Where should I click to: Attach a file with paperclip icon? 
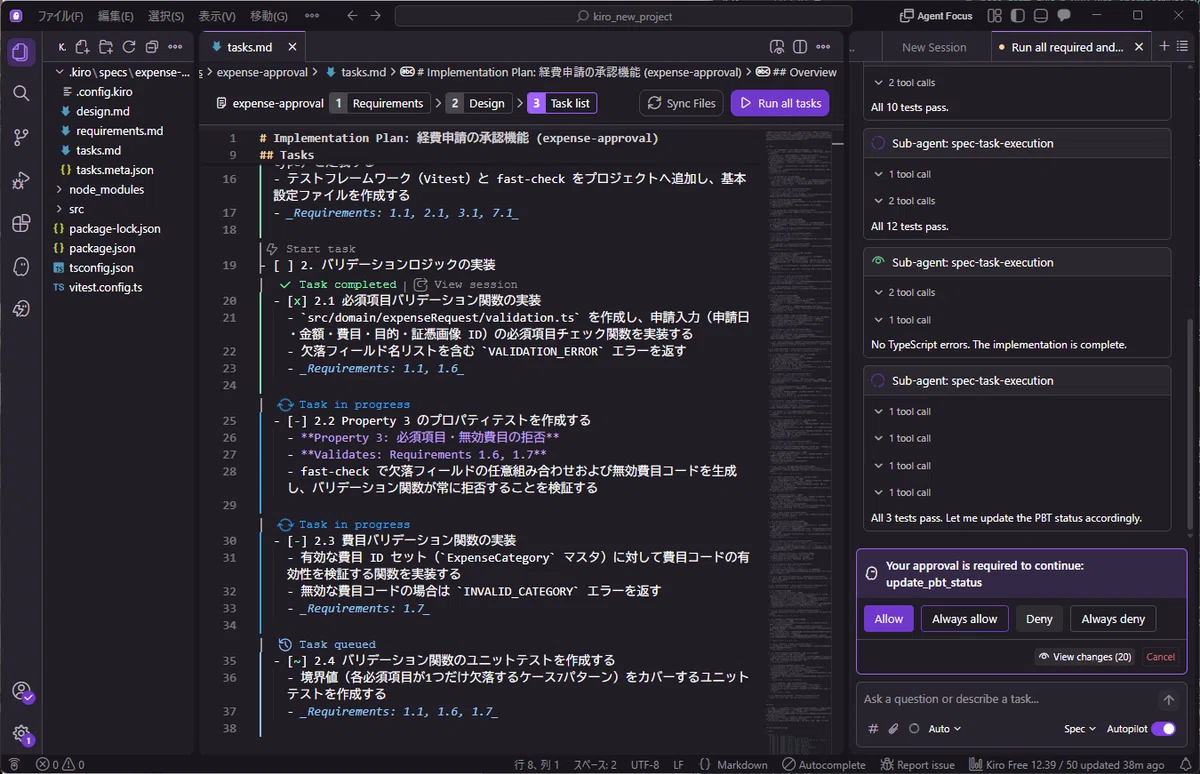[x=894, y=729]
